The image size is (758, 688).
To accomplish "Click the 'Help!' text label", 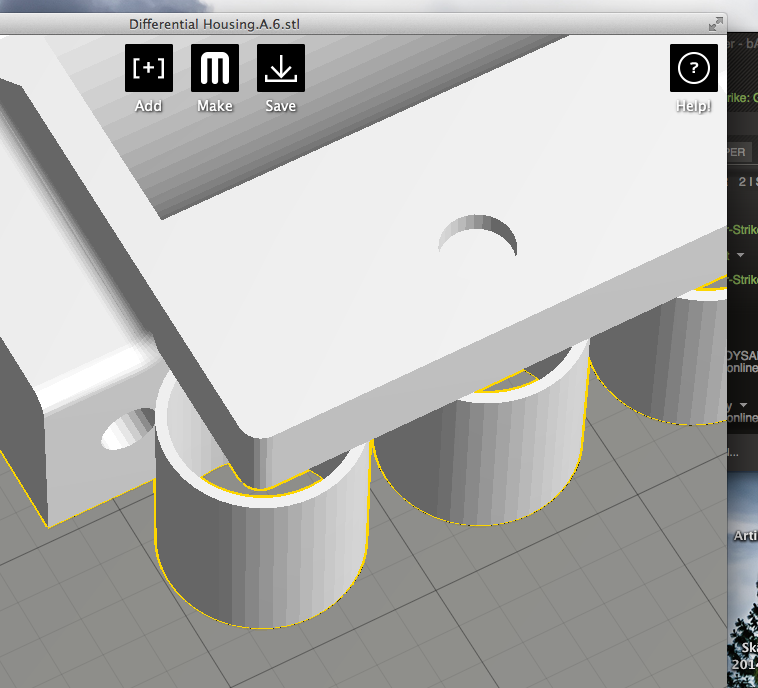I will (x=693, y=106).
